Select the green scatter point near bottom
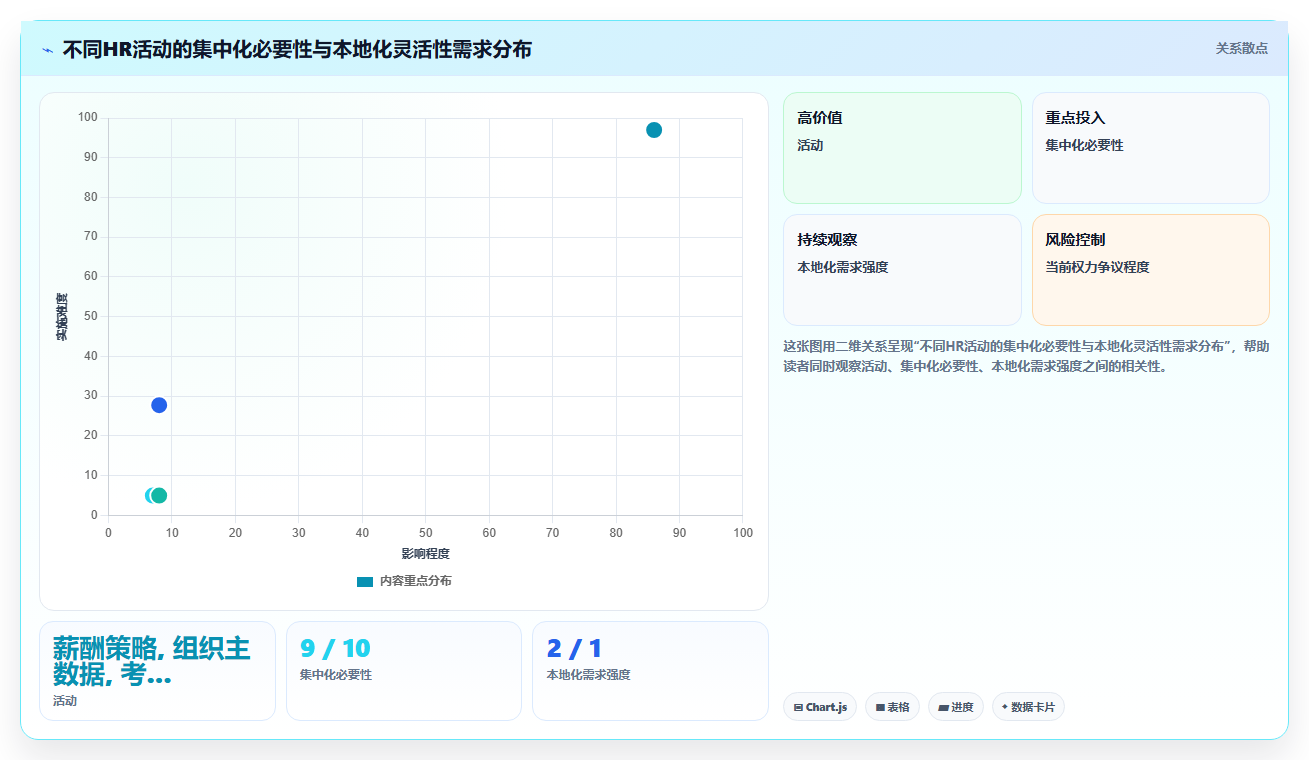 [159, 495]
